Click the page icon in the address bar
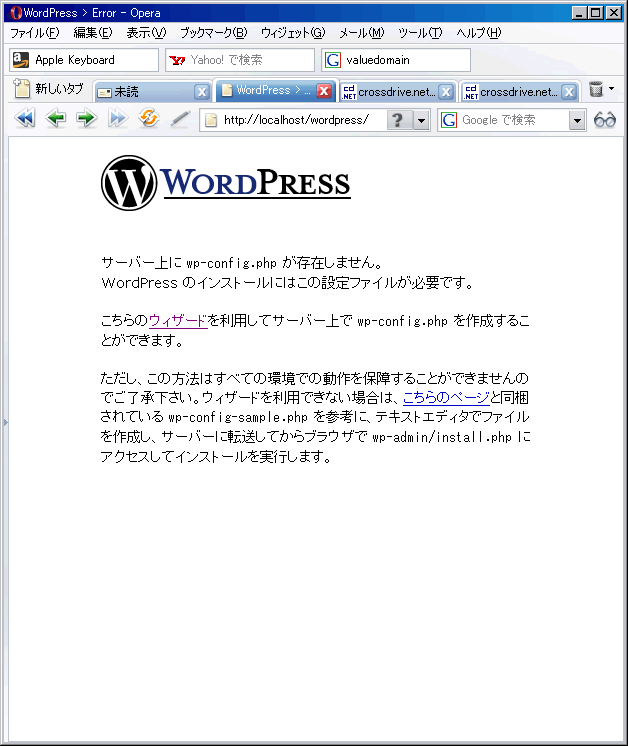The image size is (628, 746). coord(211,120)
